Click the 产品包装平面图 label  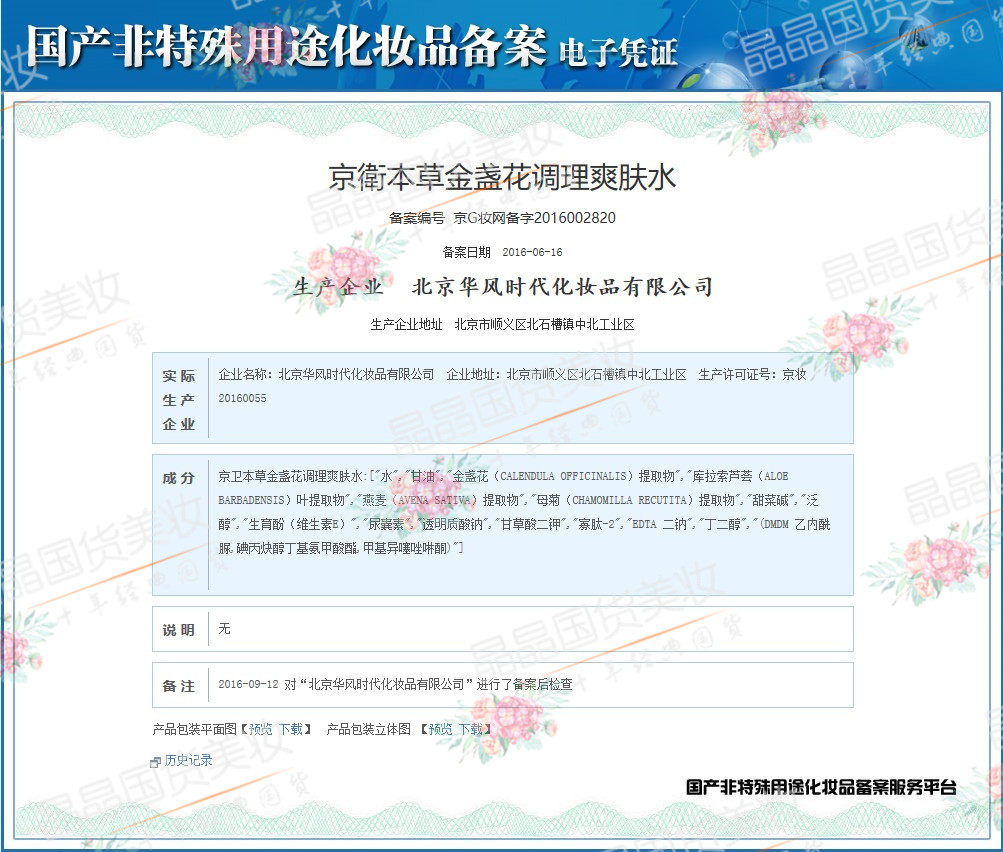[194, 729]
